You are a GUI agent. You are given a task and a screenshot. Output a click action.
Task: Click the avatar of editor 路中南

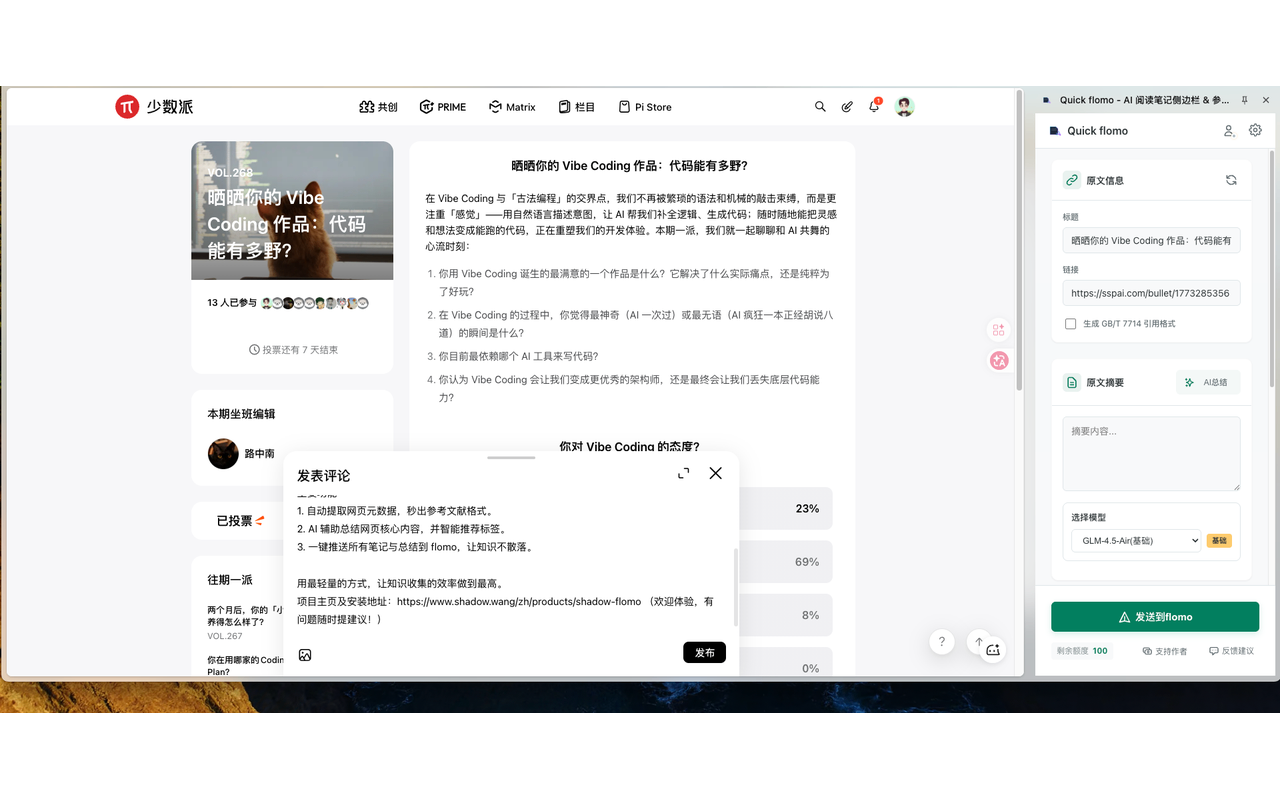point(223,453)
